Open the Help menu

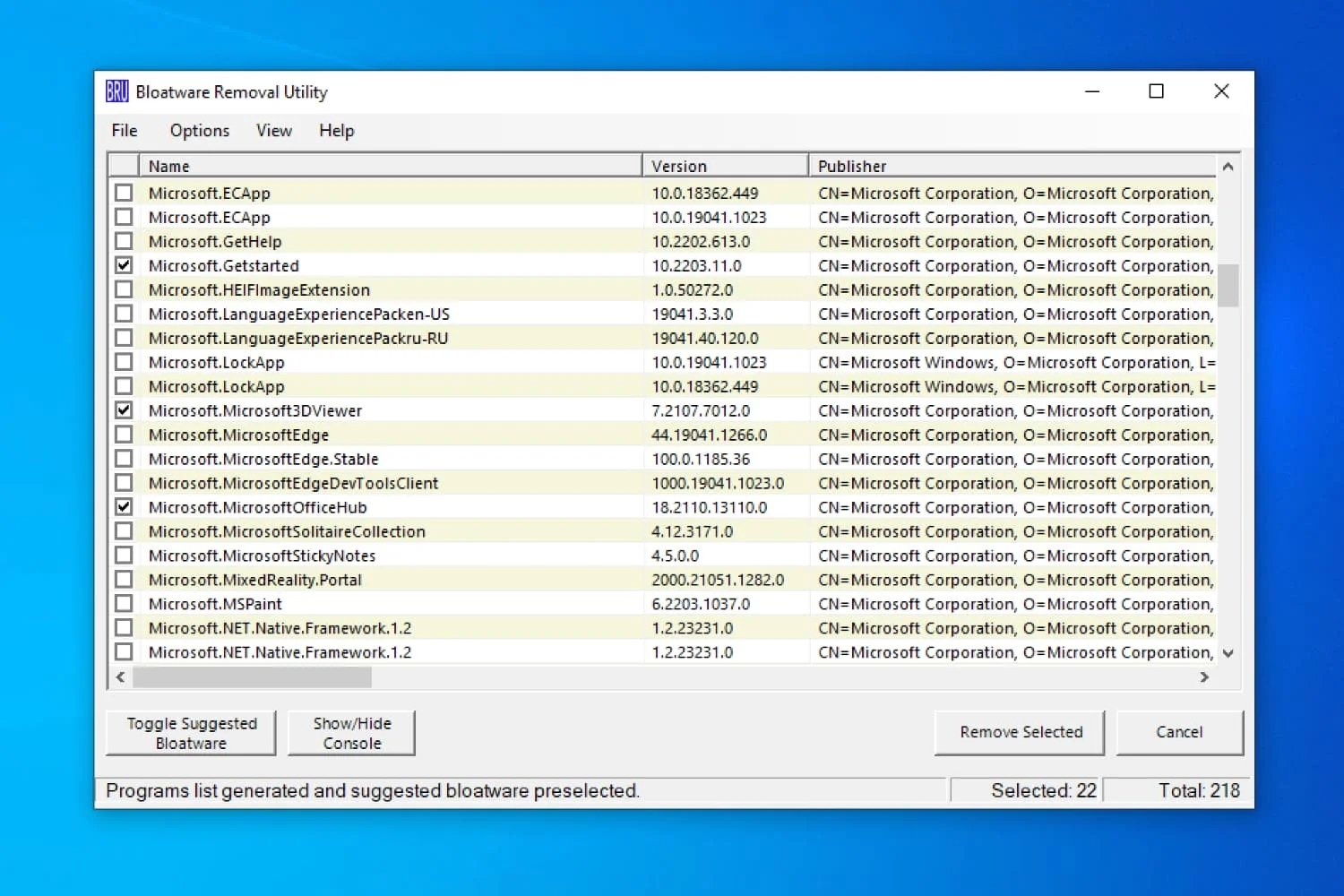337,131
